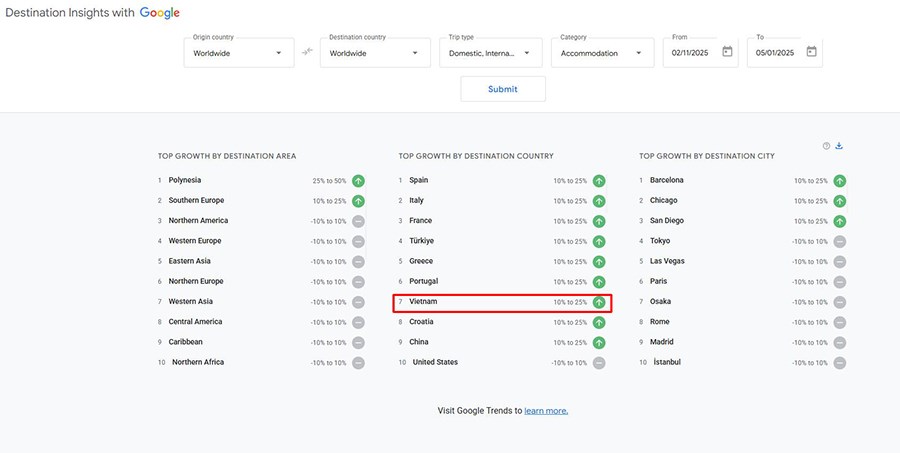Screen dimensions: 900x453
Task: Click gray neutral icon beside United States
Action: pos(599,362)
